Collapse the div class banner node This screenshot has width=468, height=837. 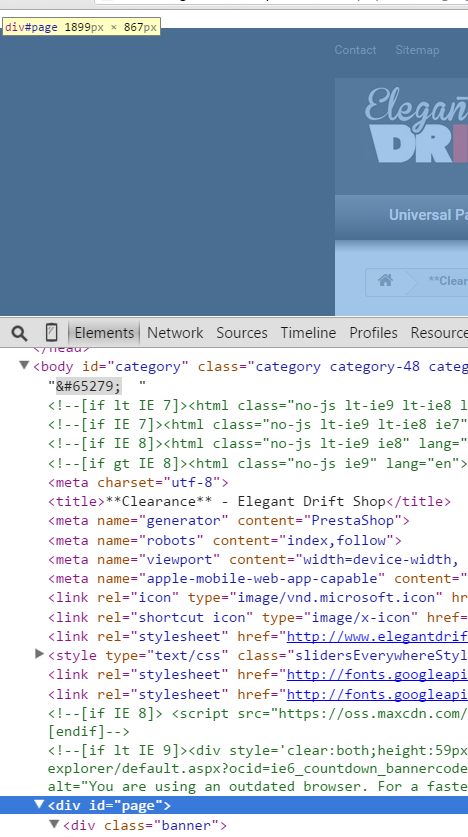54,824
